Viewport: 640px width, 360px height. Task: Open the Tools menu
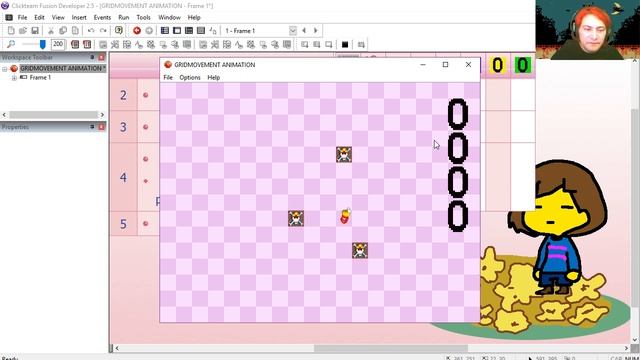143,18
